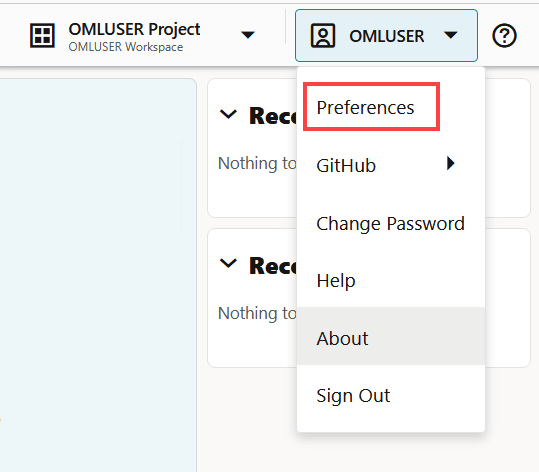Click the OMLUSER user profile icon

coord(322,35)
